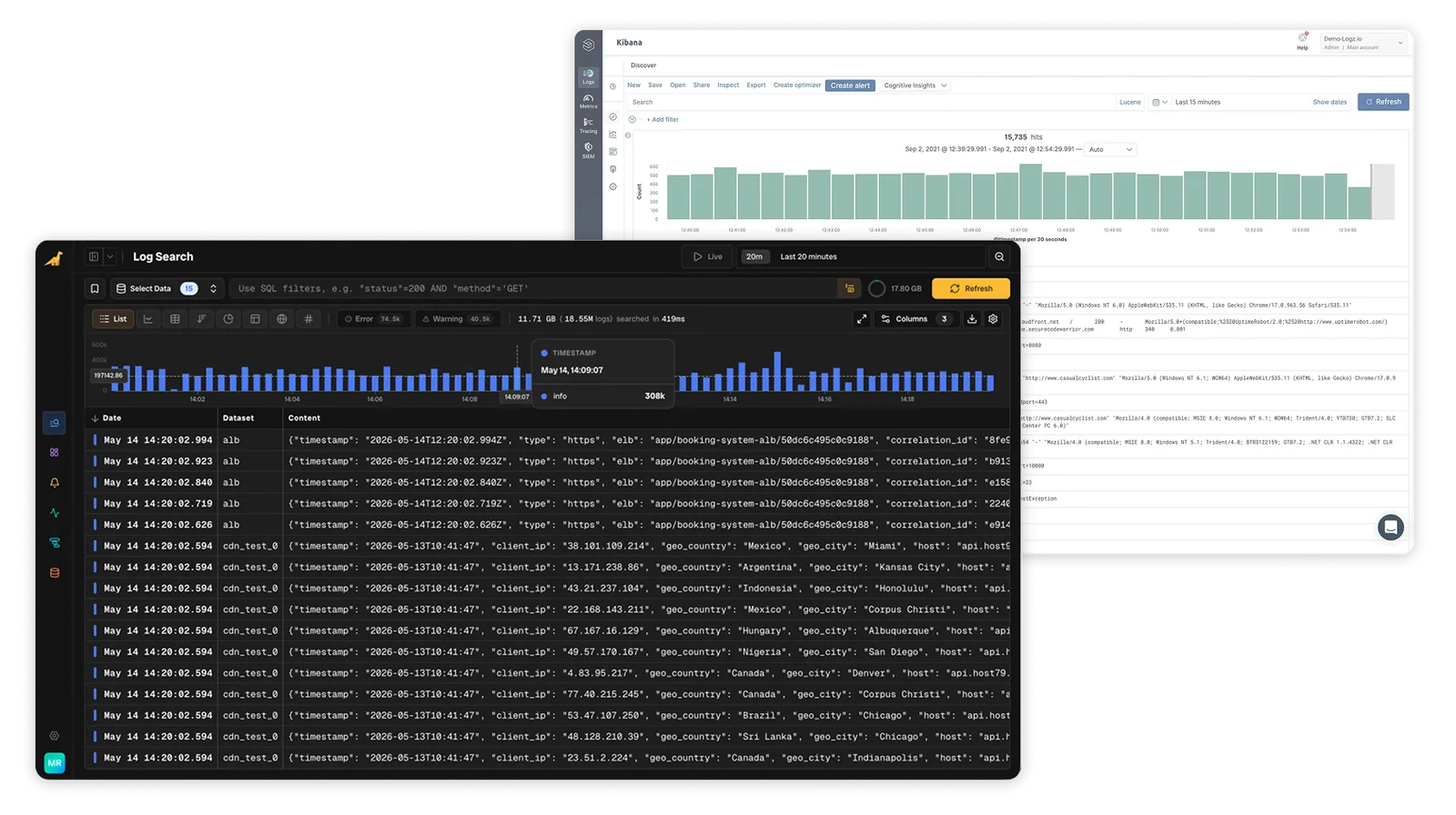
Task: Toggle the sidebar panel icon beside Log Search
Action: click(94, 257)
